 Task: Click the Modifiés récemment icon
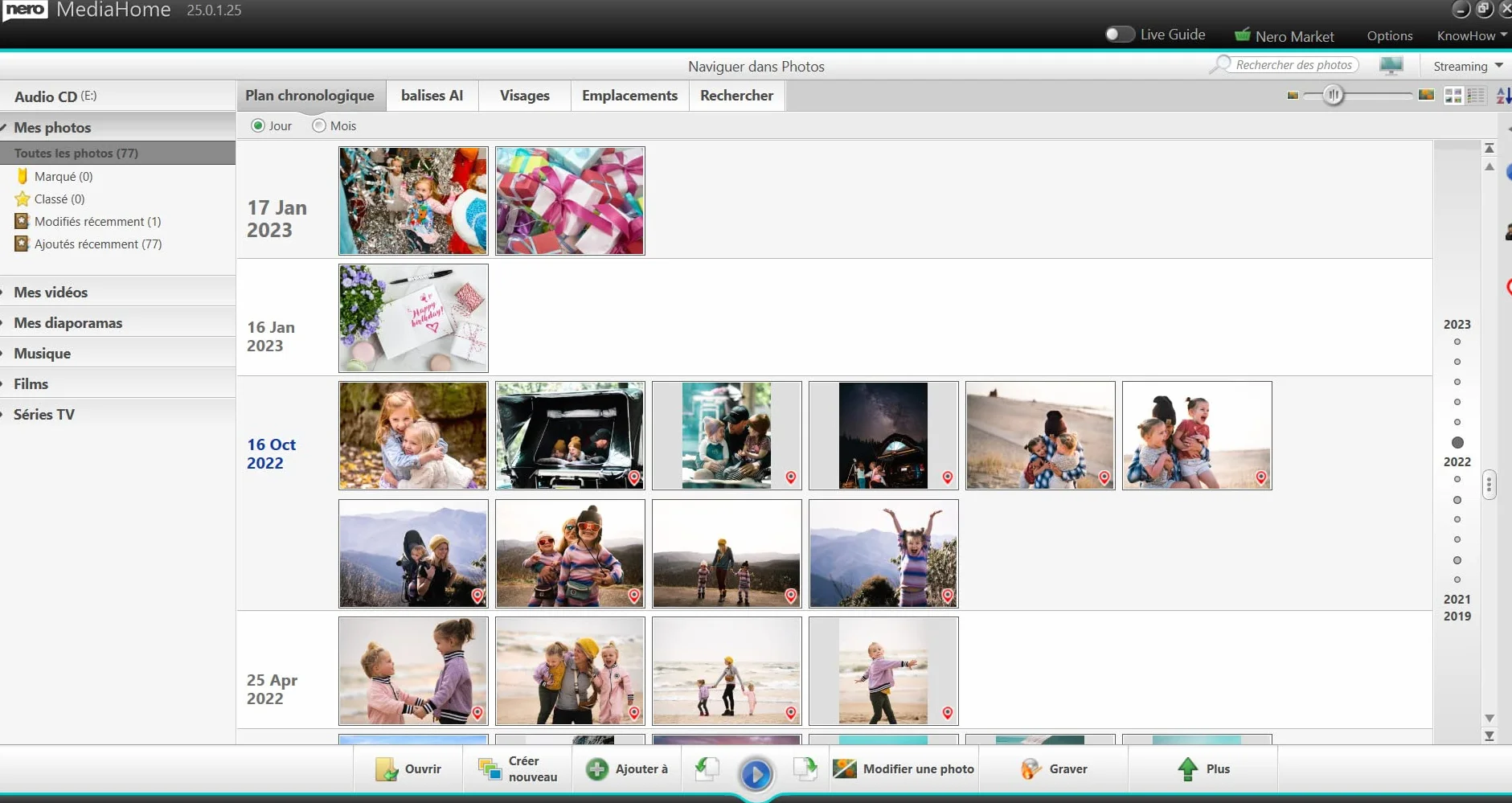click(23, 221)
